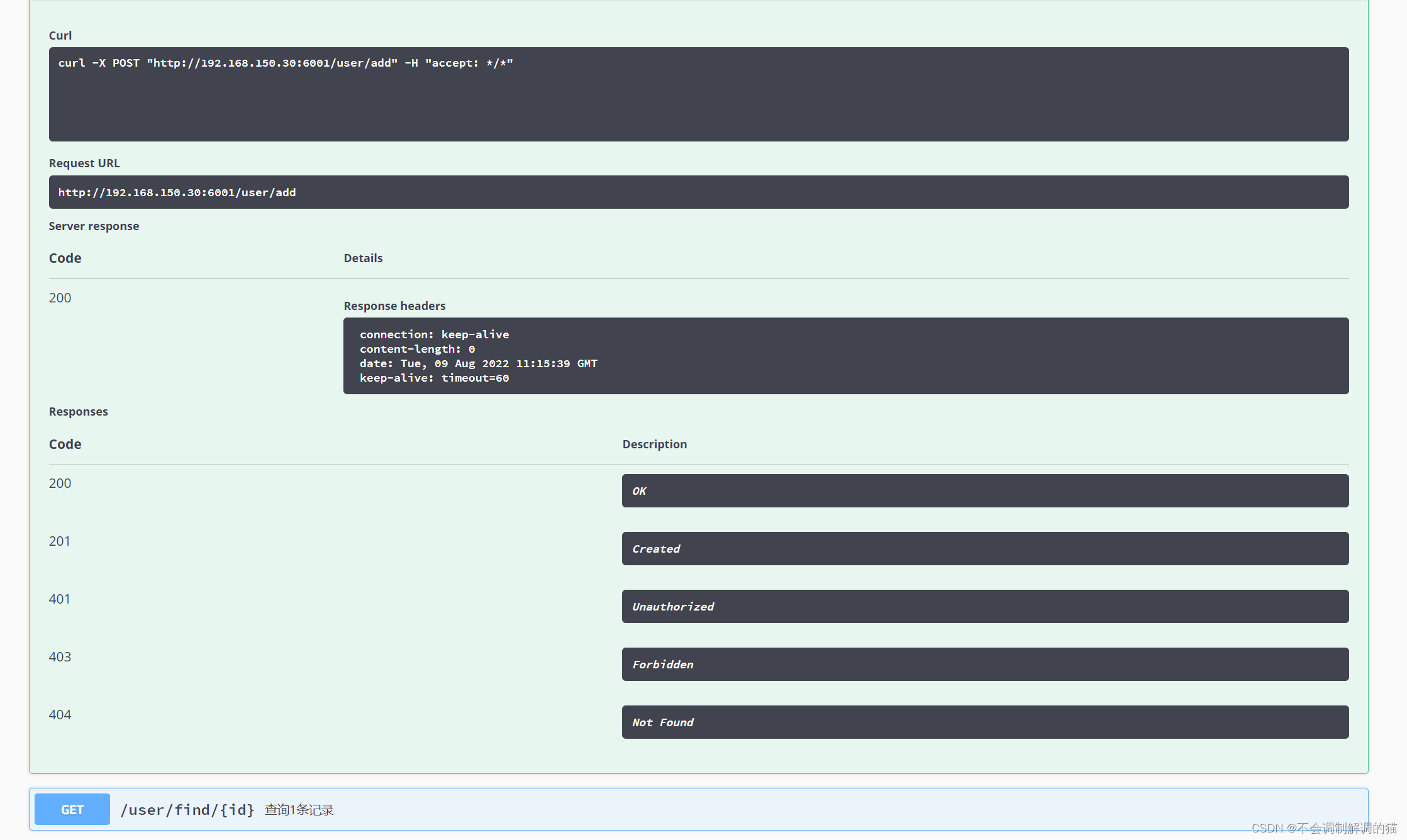The width and height of the screenshot is (1407, 840).
Task: Click the Response headers label
Action: tap(394, 306)
